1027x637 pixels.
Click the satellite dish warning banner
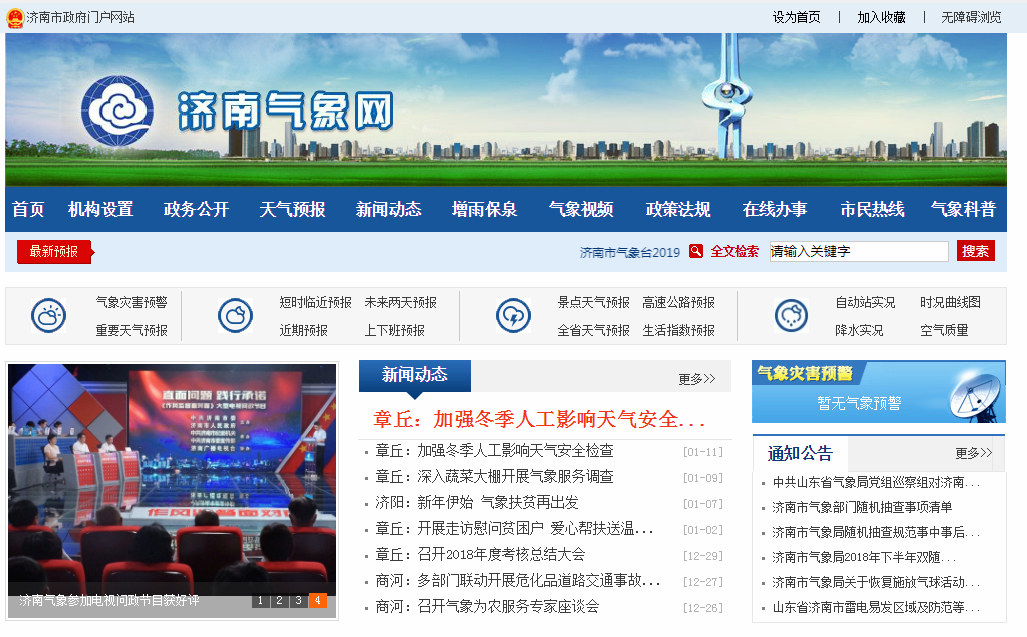(x=878, y=391)
